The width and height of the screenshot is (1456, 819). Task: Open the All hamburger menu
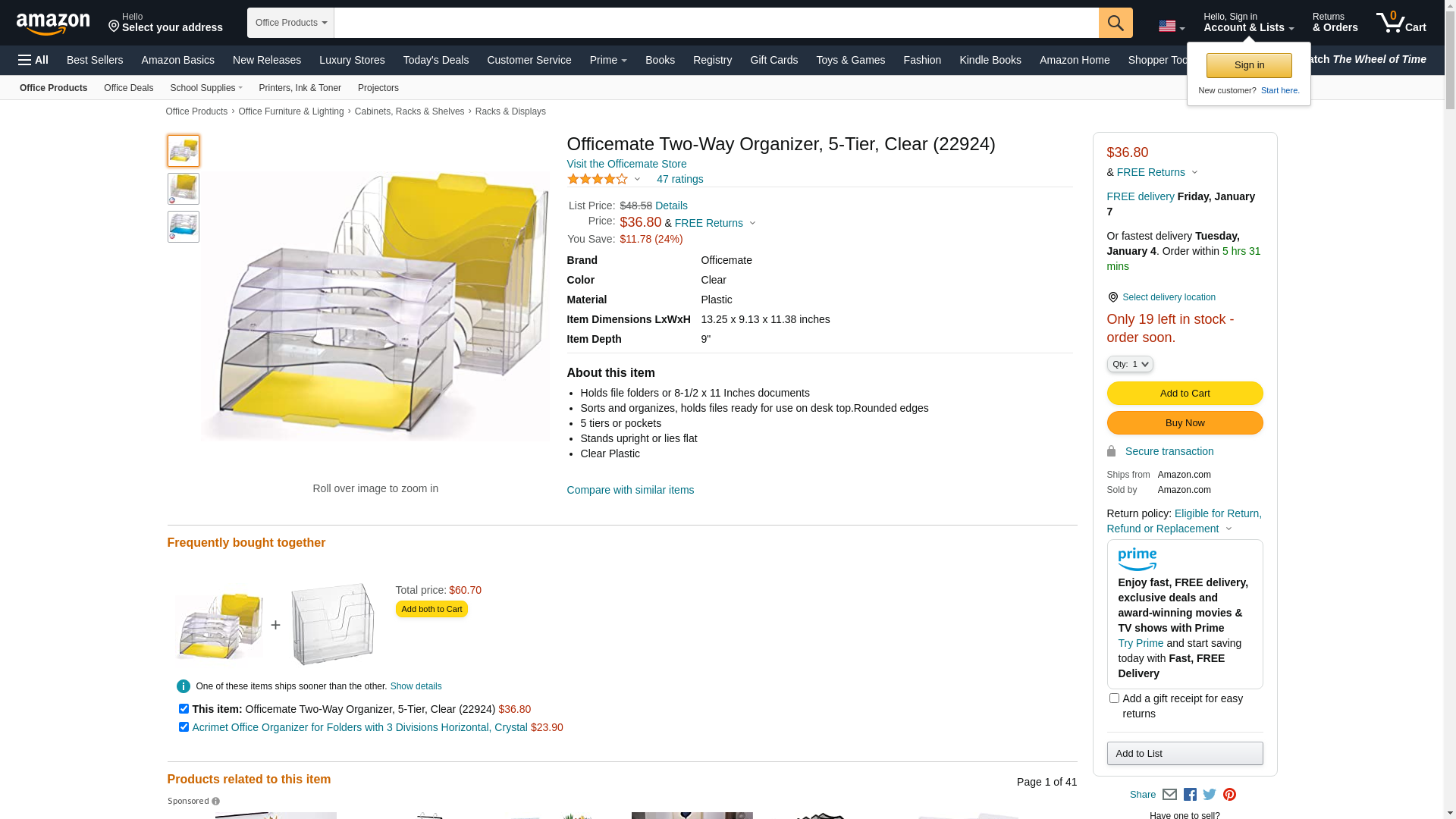coord(33,60)
